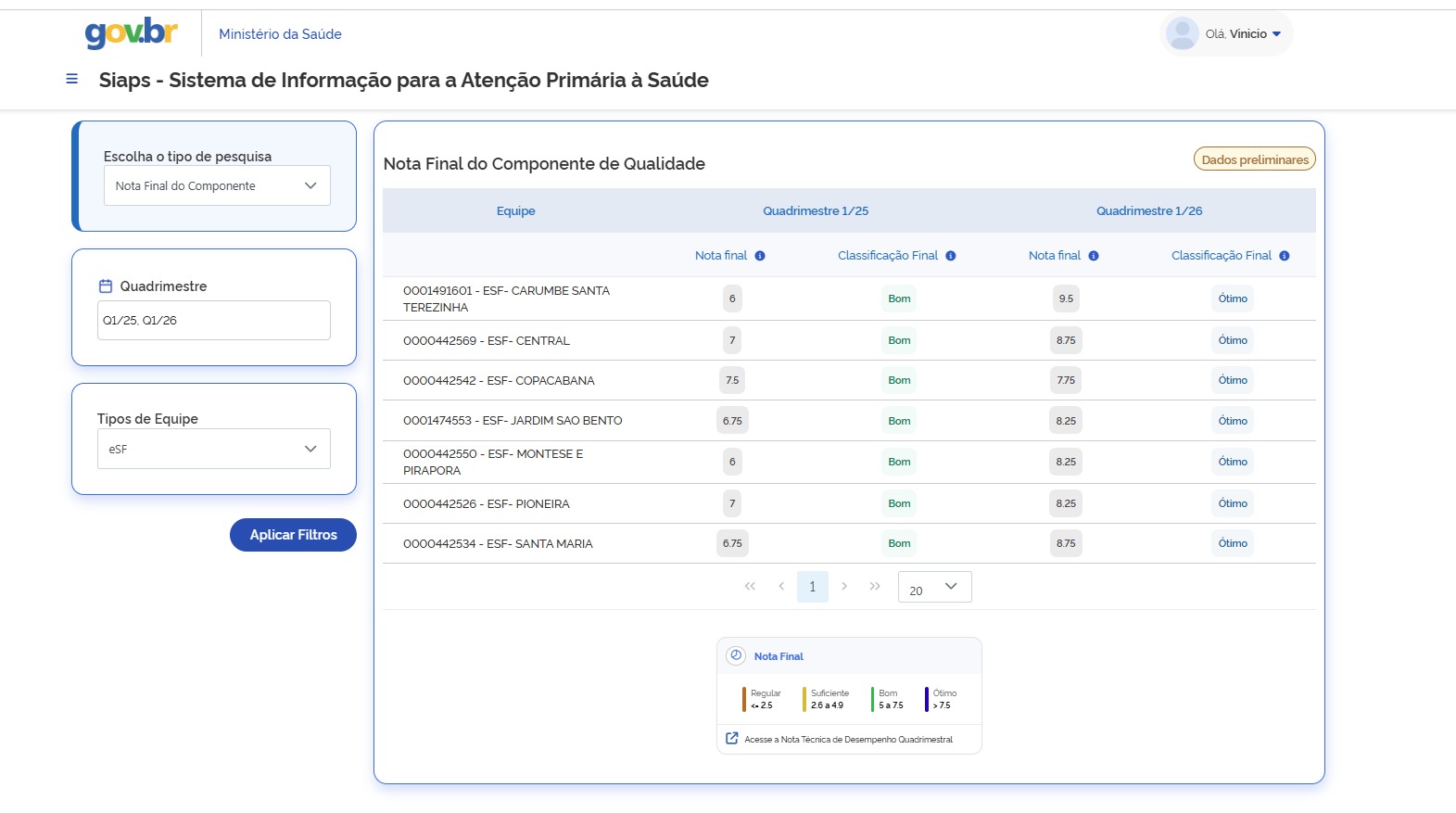
Task: Click the Dados preliminares badge
Action: coord(1255,159)
